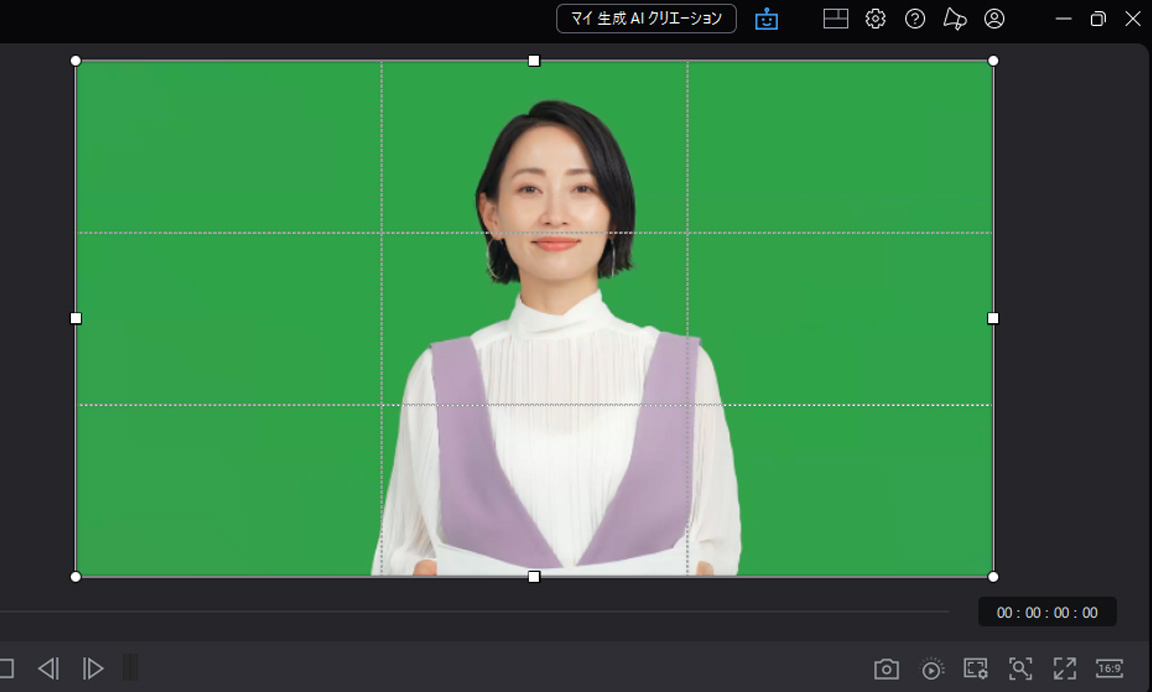Viewport: 1152px width, 692px height.
Task: Open the preview quality settings icon
Action: (975, 668)
